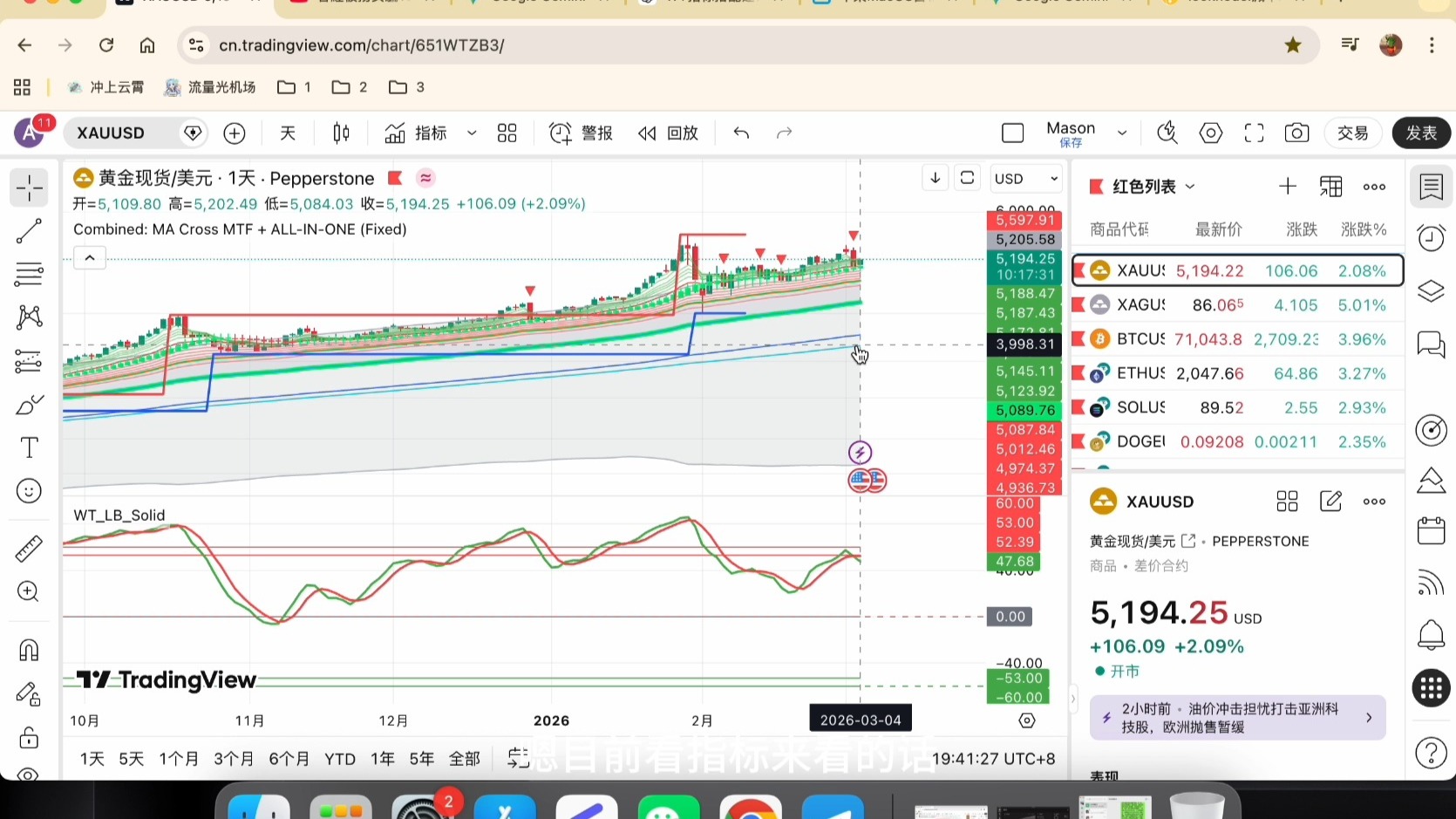Image resolution: width=1456 pixels, height=819 pixels.
Task: Take a chart snapshot with camera icon
Action: 1296,133
